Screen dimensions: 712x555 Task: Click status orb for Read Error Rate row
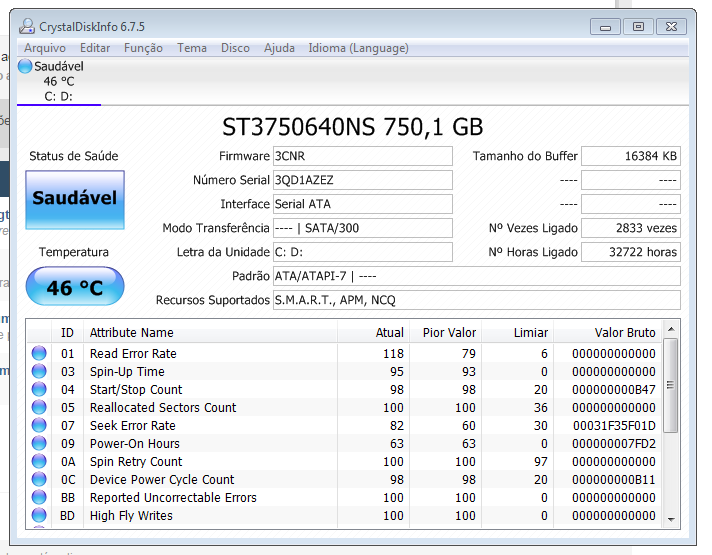(39, 353)
